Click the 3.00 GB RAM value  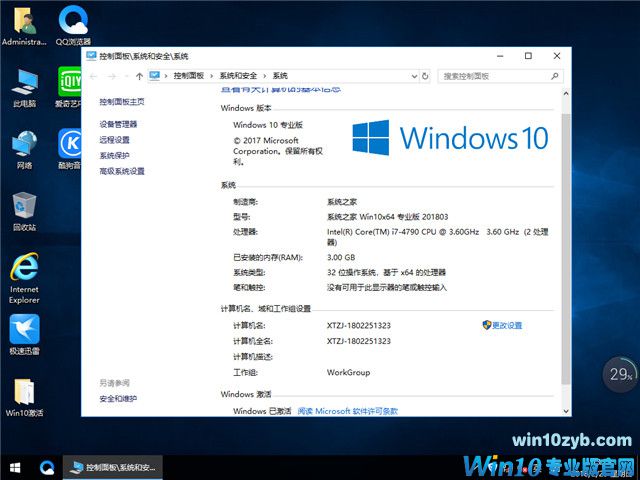[x=341, y=257]
